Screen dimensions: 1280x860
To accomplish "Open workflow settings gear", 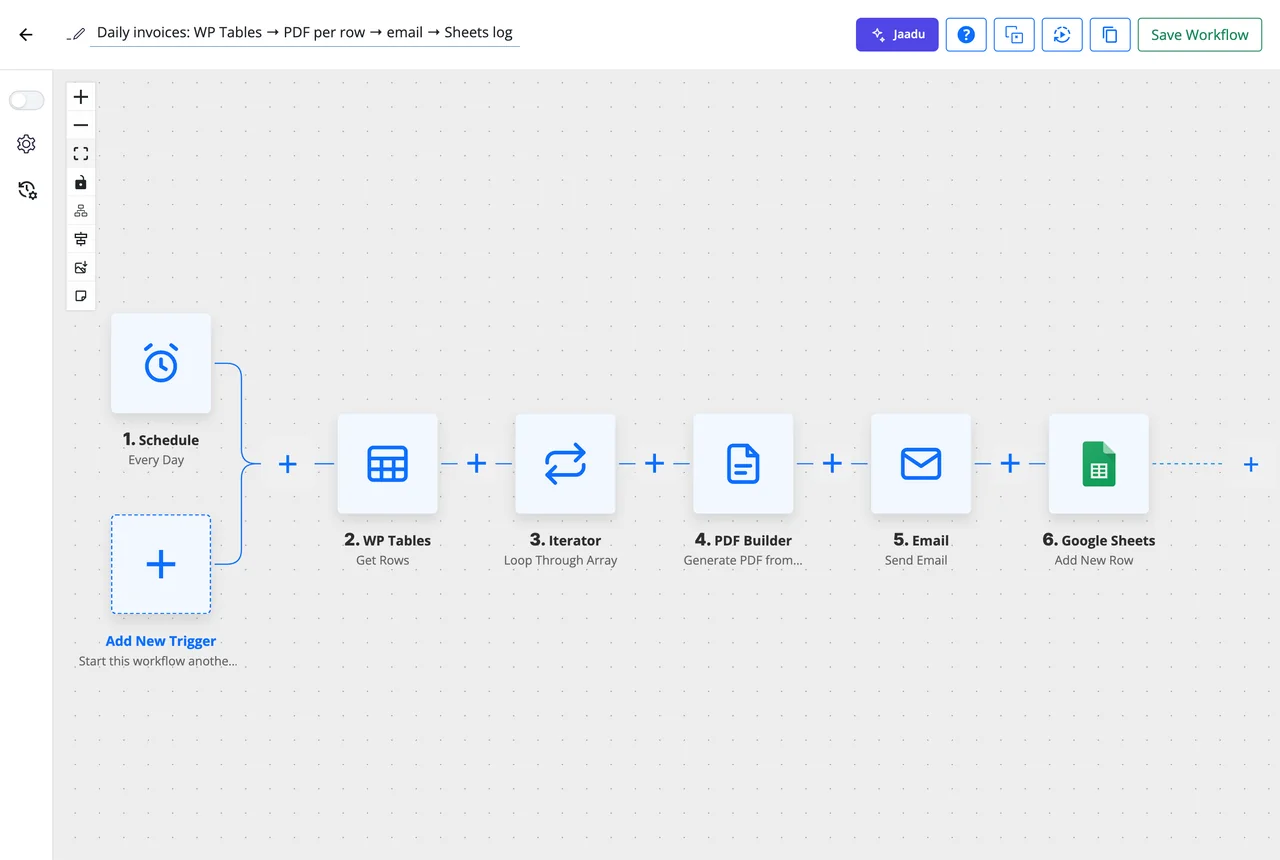I will (27, 144).
